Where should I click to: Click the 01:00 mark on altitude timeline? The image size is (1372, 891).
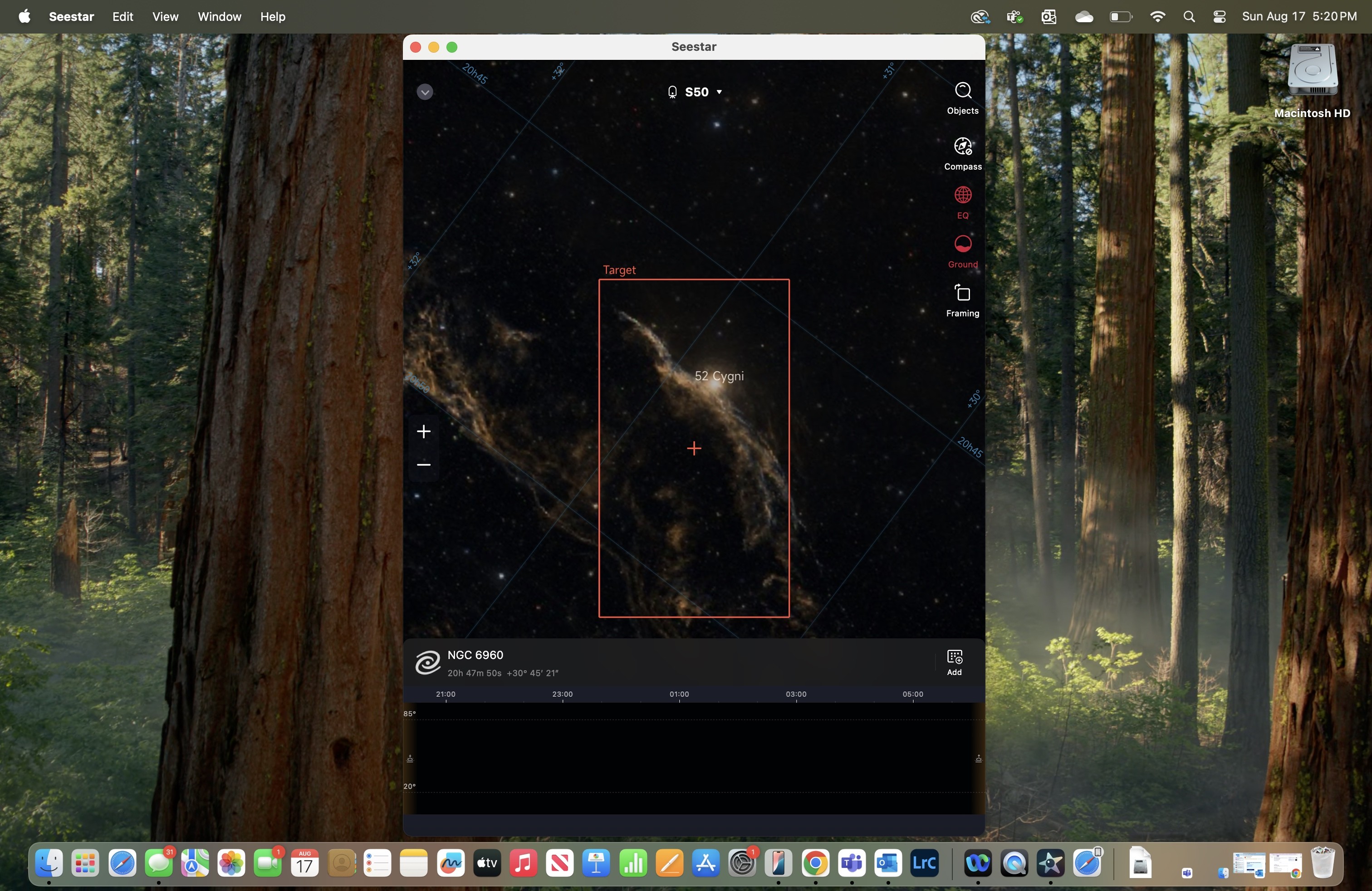(x=679, y=695)
